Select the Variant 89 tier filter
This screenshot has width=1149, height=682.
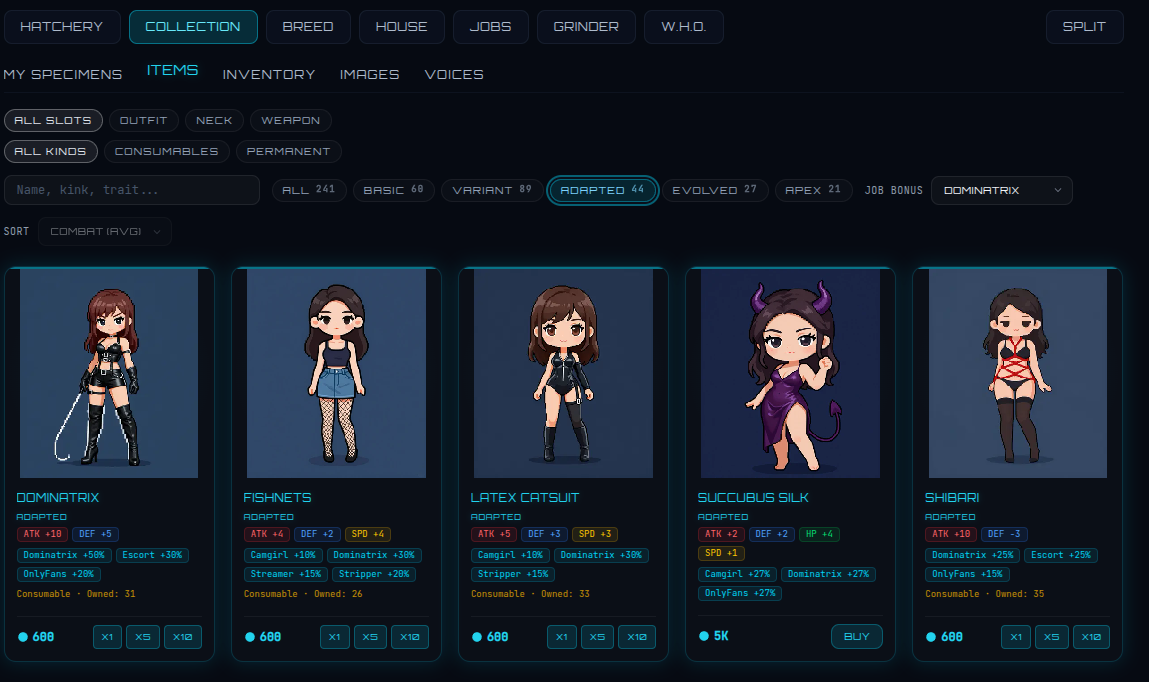(x=492, y=190)
